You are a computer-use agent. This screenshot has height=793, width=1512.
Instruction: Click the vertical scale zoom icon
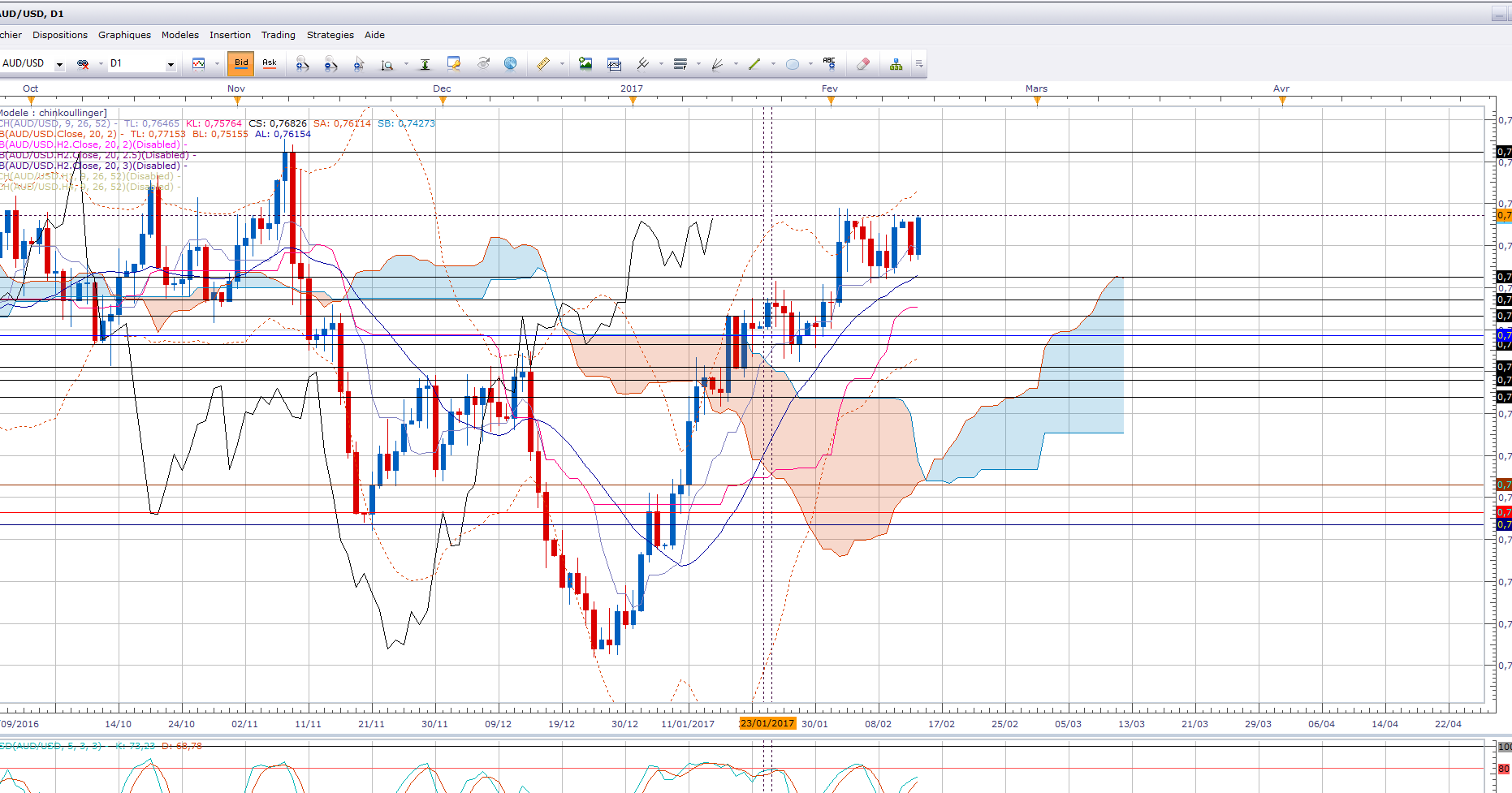pyautogui.click(x=387, y=63)
